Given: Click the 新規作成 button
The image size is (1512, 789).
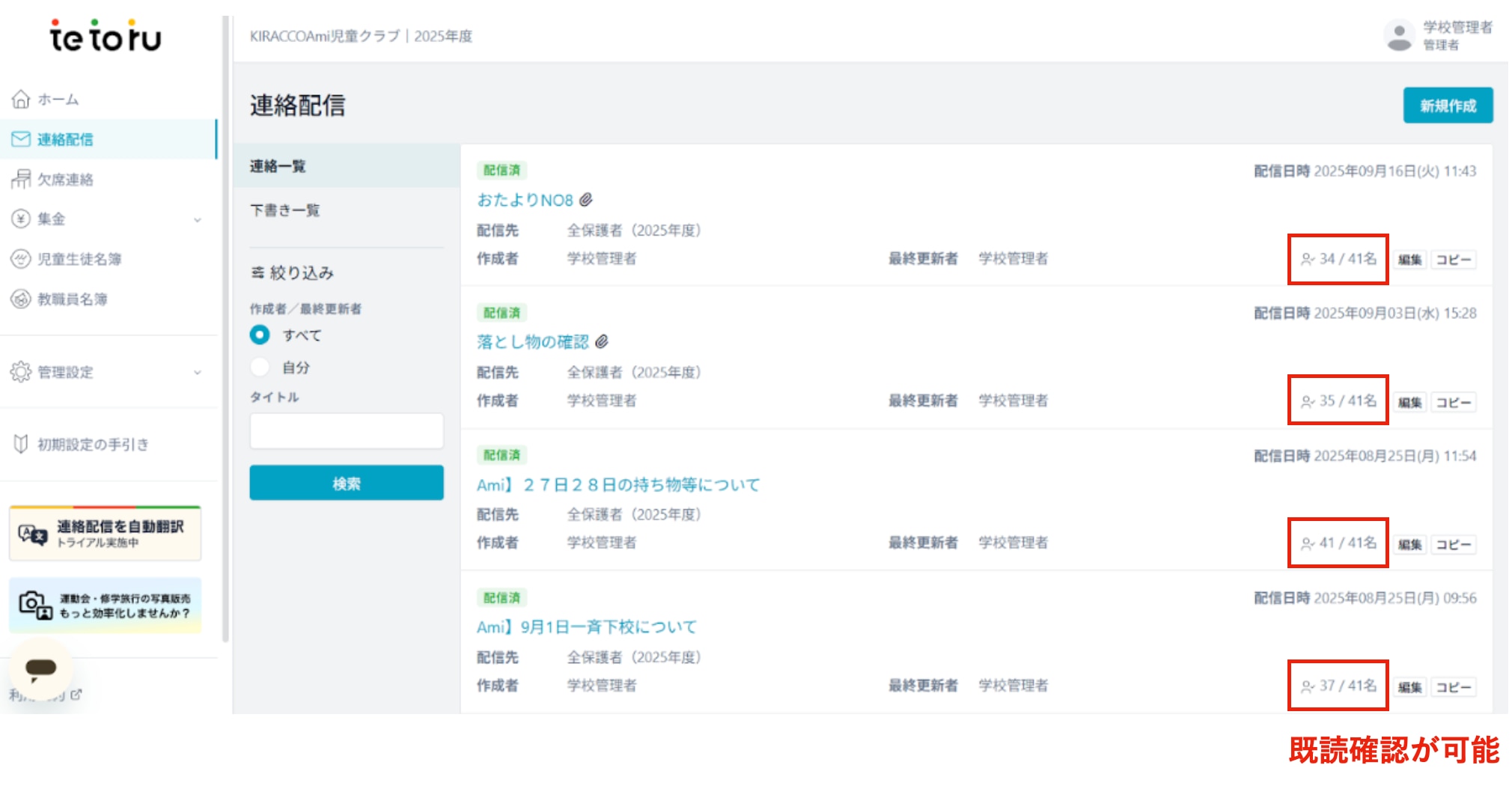Looking at the screenshot, I should coord(1447,106).
